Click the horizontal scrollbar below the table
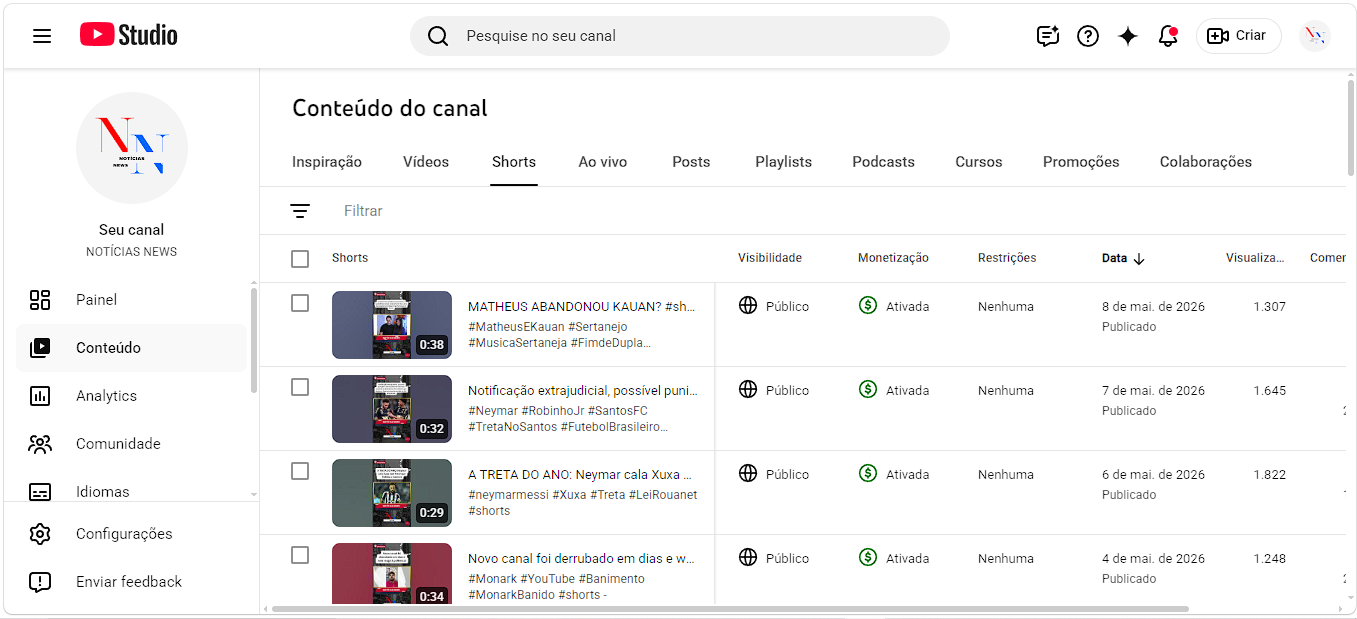The height and width of the screenshot is (619, 1357). pos(730,608)
